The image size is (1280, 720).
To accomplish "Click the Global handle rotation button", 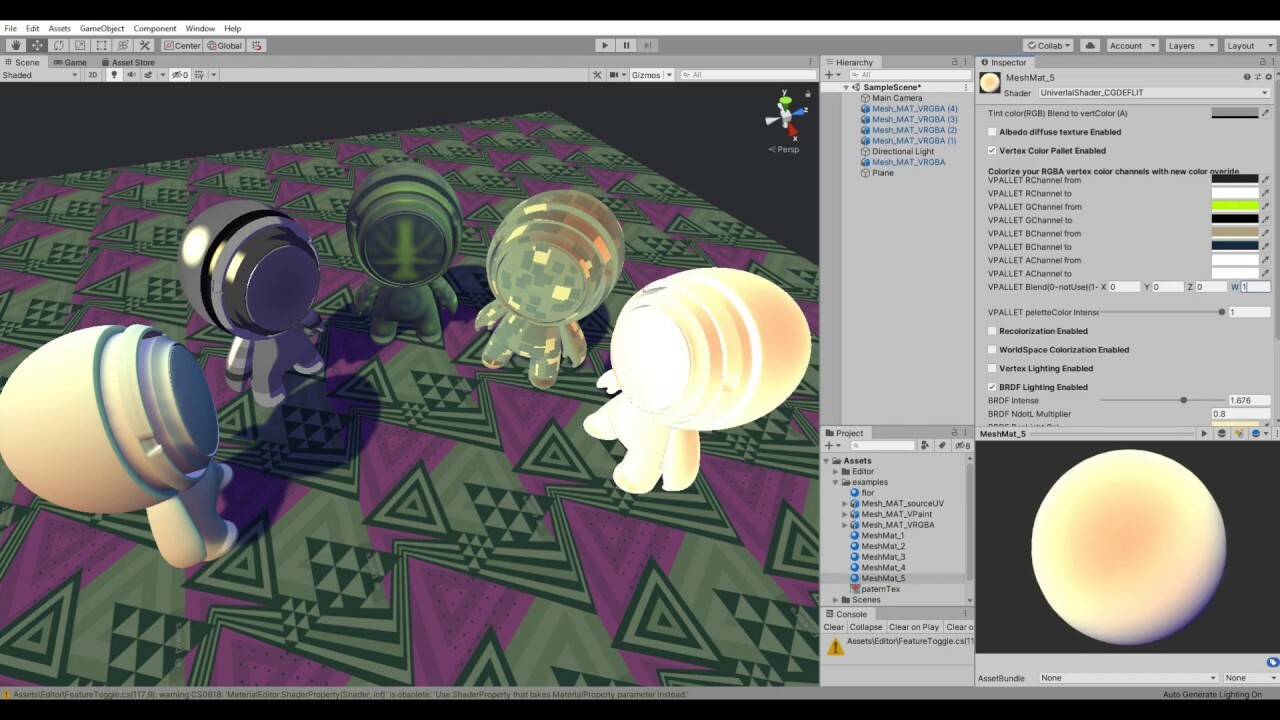I will pos(225,45).
